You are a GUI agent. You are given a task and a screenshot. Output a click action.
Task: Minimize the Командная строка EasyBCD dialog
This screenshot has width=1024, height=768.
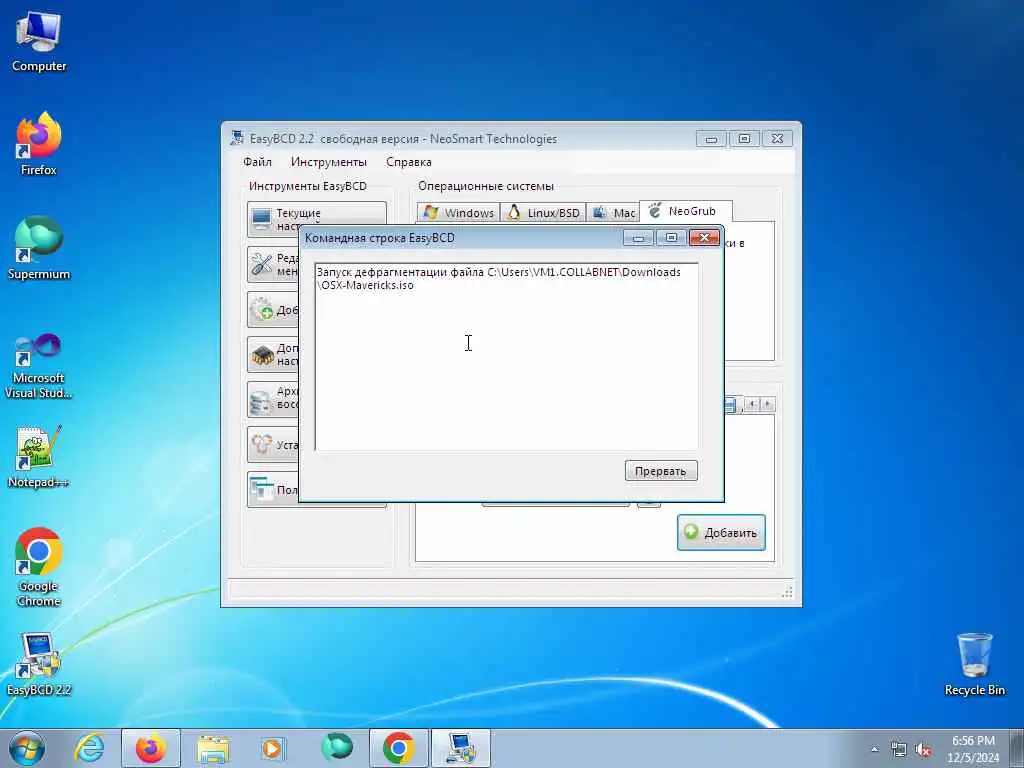click(x=638, y=238)
